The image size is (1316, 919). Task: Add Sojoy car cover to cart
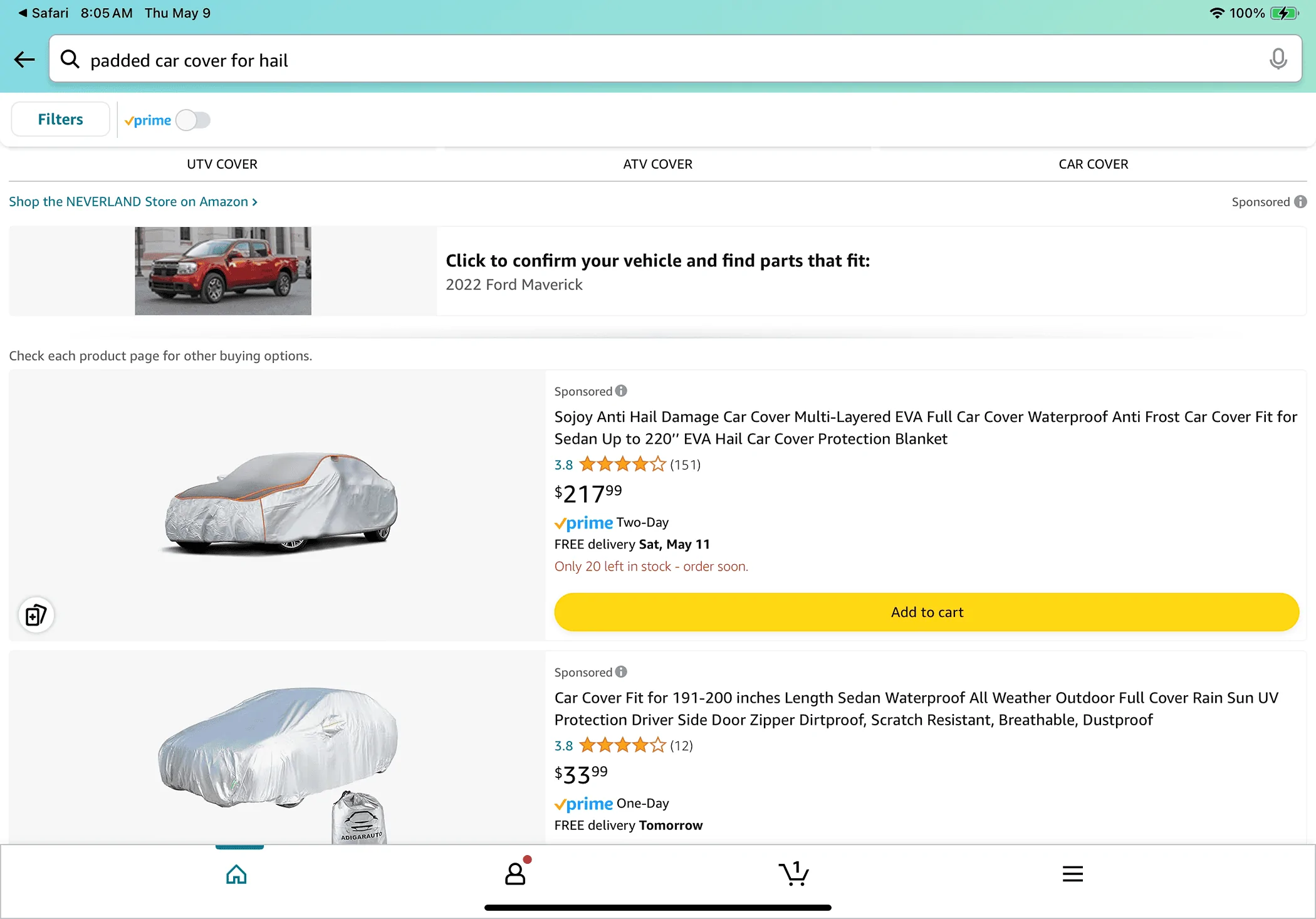(926, 612)
